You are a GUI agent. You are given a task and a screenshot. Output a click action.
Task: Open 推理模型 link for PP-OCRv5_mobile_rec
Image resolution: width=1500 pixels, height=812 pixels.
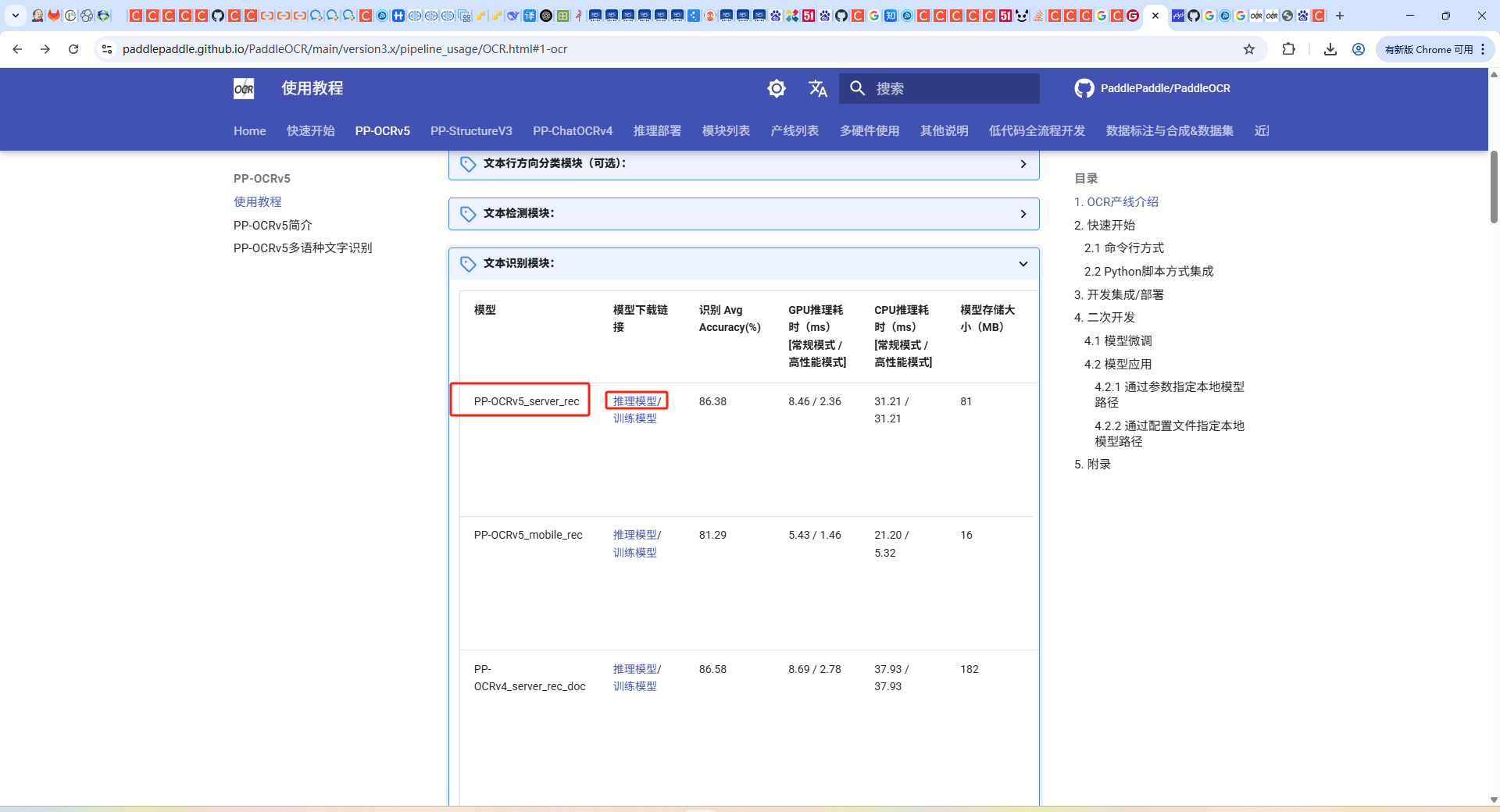pos(634,535)
